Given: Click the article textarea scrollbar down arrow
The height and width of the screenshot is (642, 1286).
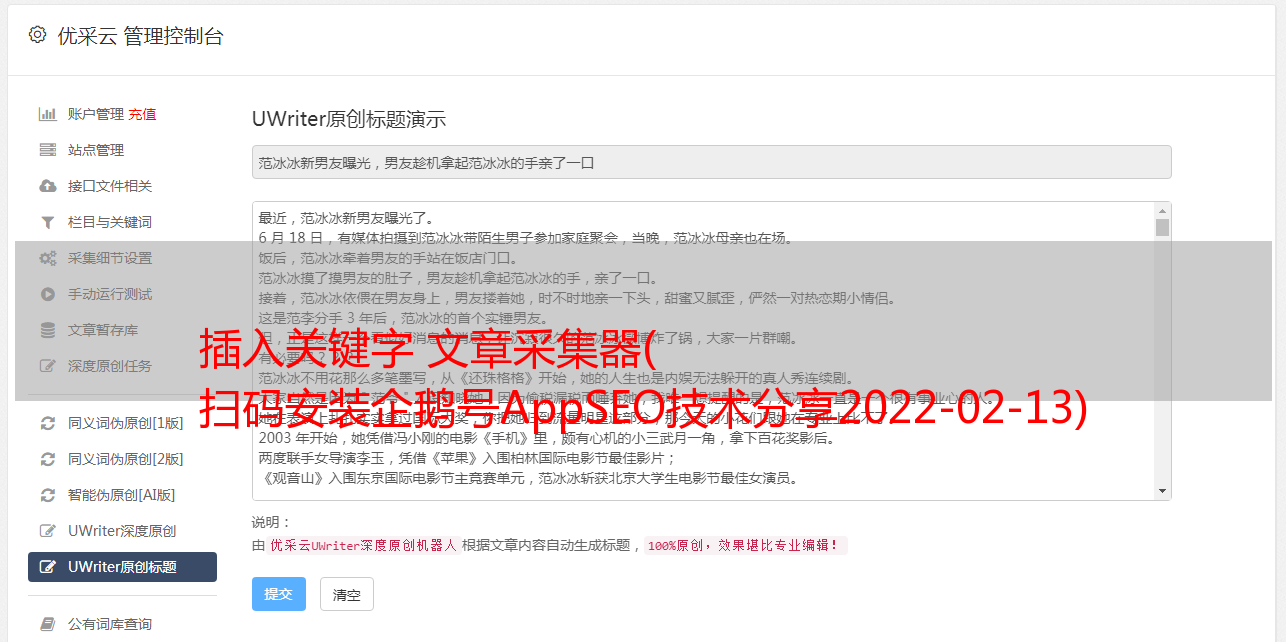Looking at the screenshot, I should point(1162,491).
